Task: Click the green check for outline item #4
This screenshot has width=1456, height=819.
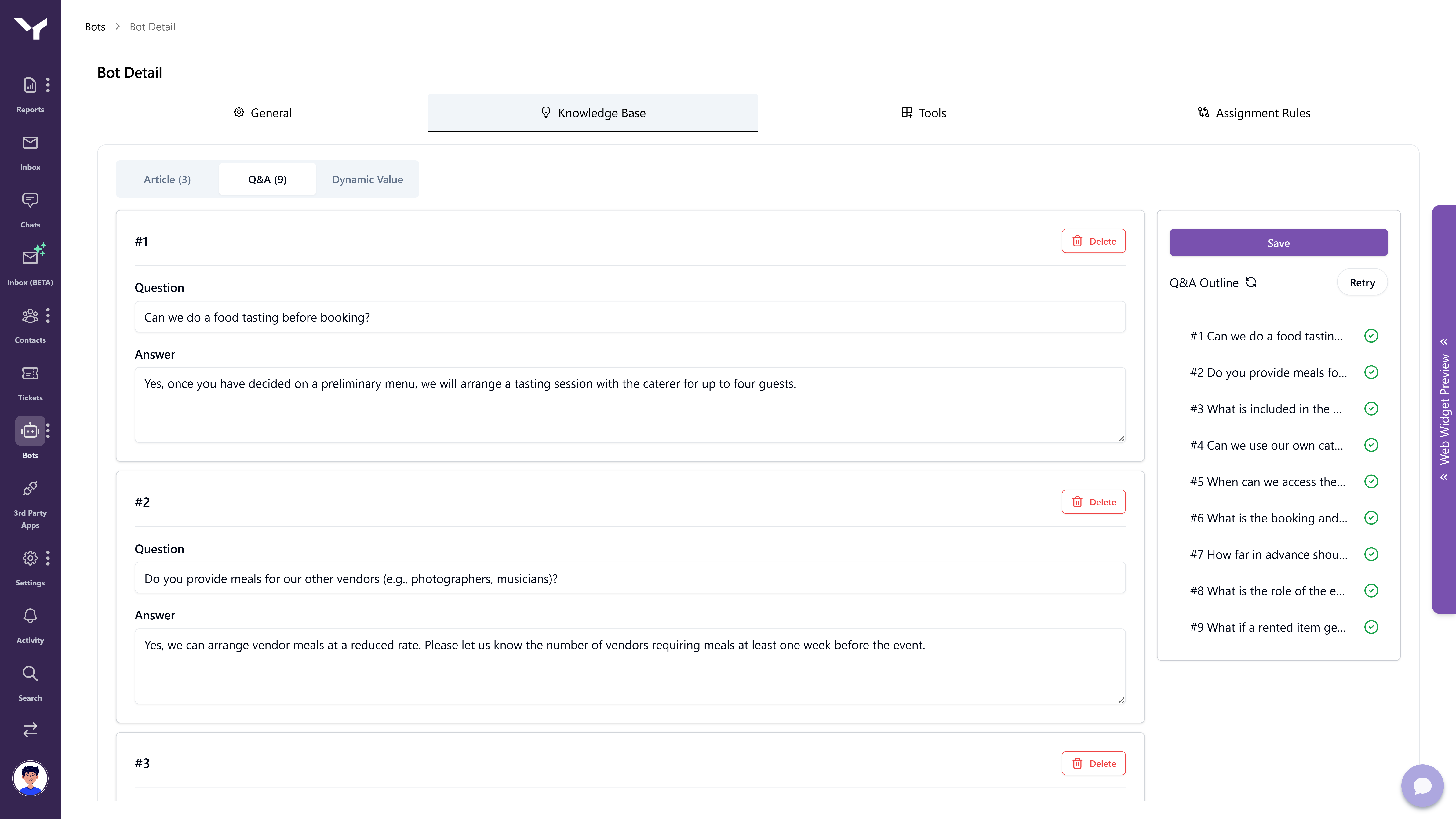Action: (x=1371, y=445)
